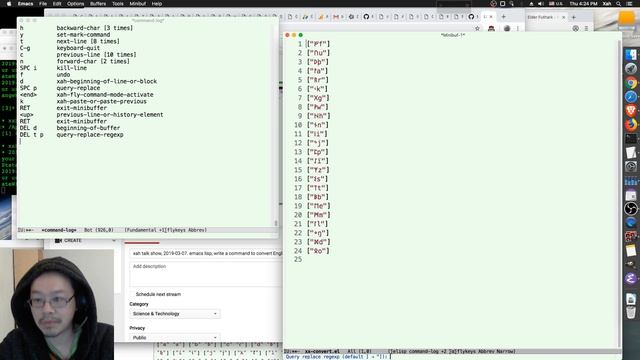640x360 pixels.
Task: Click the CREATE button in YouTube
Action: pos(69,240)
